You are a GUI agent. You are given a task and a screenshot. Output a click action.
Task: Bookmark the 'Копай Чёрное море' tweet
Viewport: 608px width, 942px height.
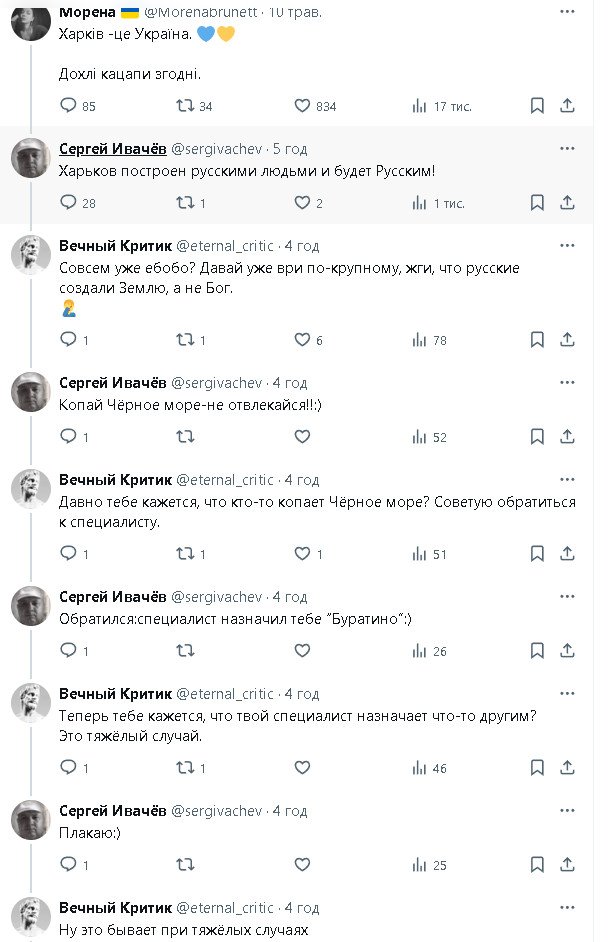point(537,437)
